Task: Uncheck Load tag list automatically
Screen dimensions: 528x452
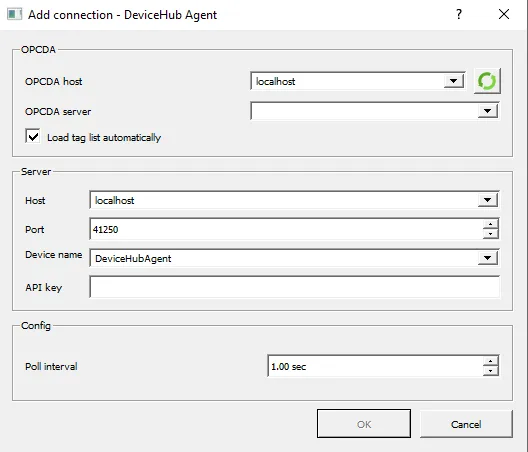Action: (x=33, y=137)
